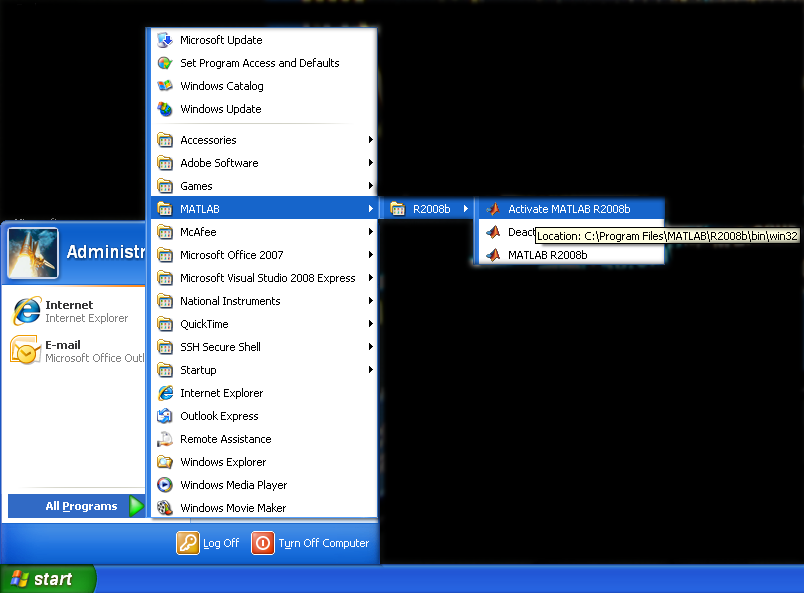
Task: Click the "Remote Assistance" label
Action: 226,439
